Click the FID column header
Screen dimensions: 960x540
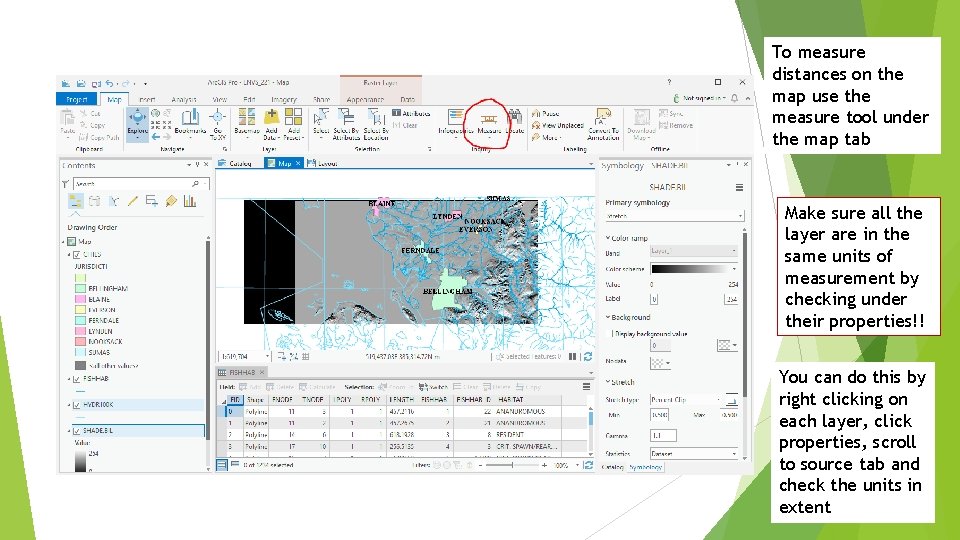pyautogui.click(x=235, y=400)
